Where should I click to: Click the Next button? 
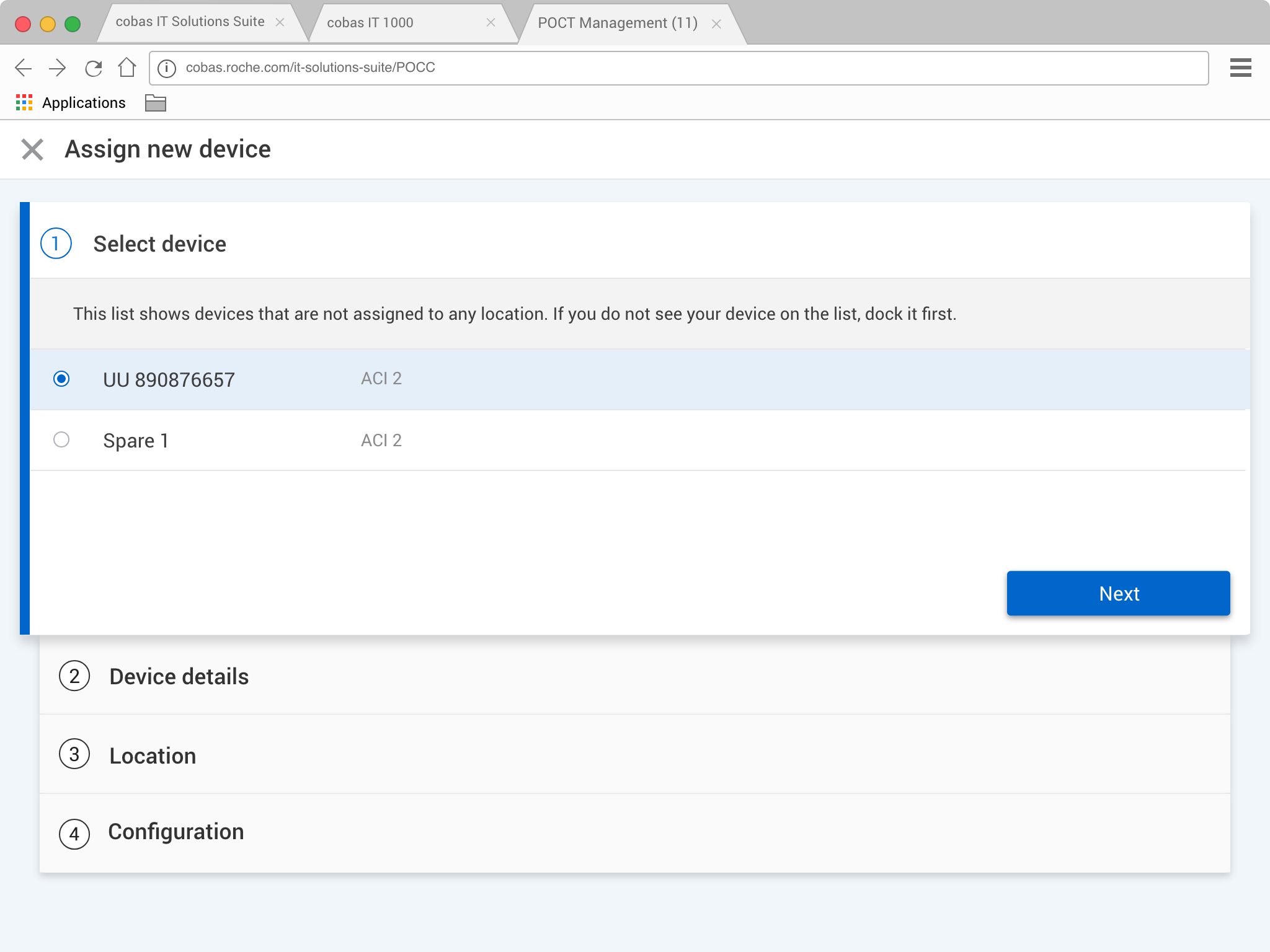(x=1118, y=593)
